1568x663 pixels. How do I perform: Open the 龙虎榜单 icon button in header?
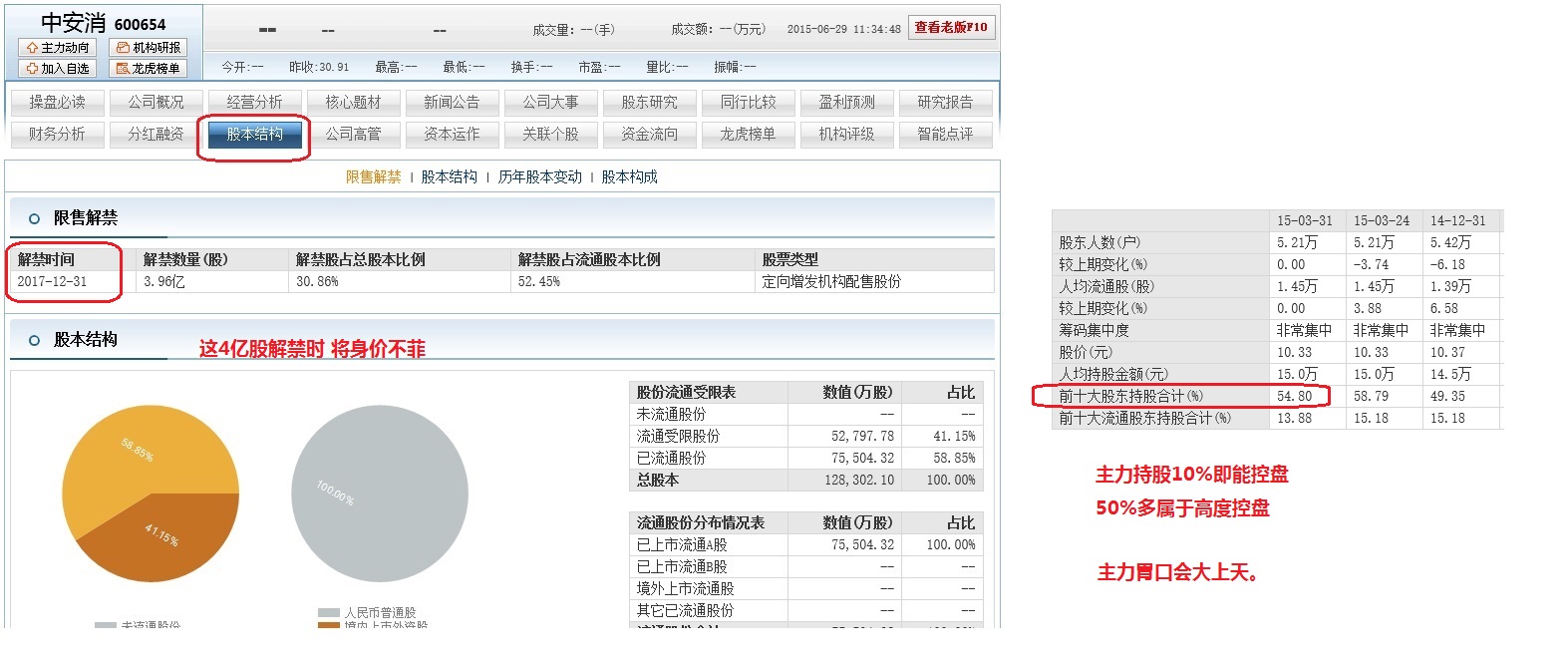coord(149,68)
